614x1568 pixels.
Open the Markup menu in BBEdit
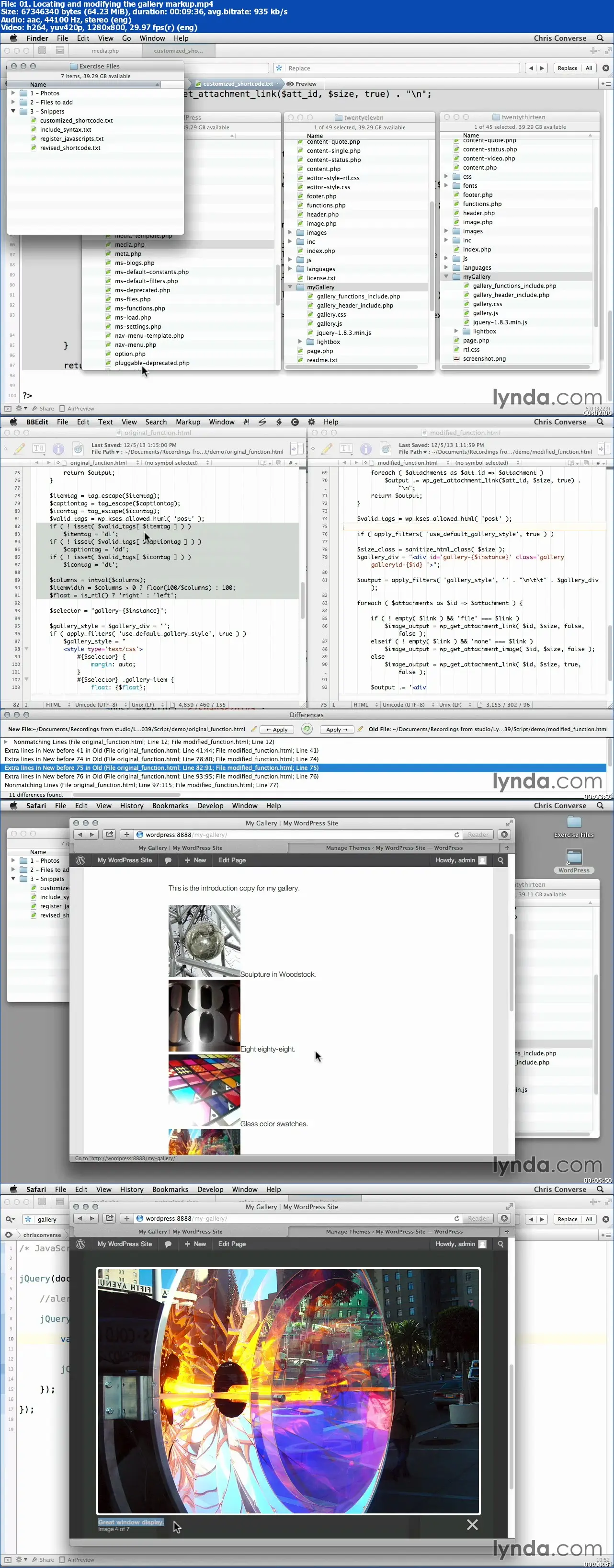pyautogui.click(x=188, y=422)
